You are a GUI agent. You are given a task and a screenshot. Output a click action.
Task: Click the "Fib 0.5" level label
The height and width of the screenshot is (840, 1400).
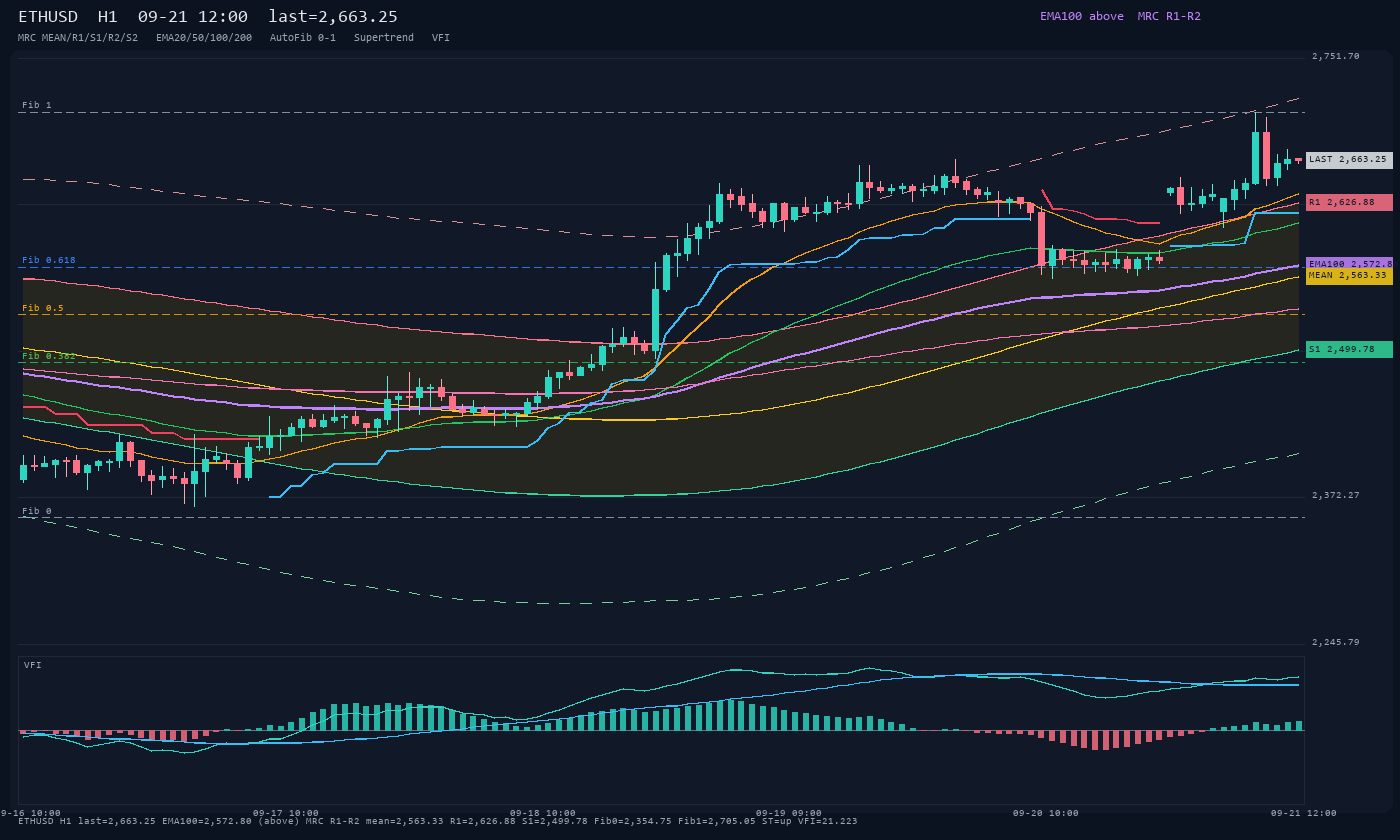43,308
